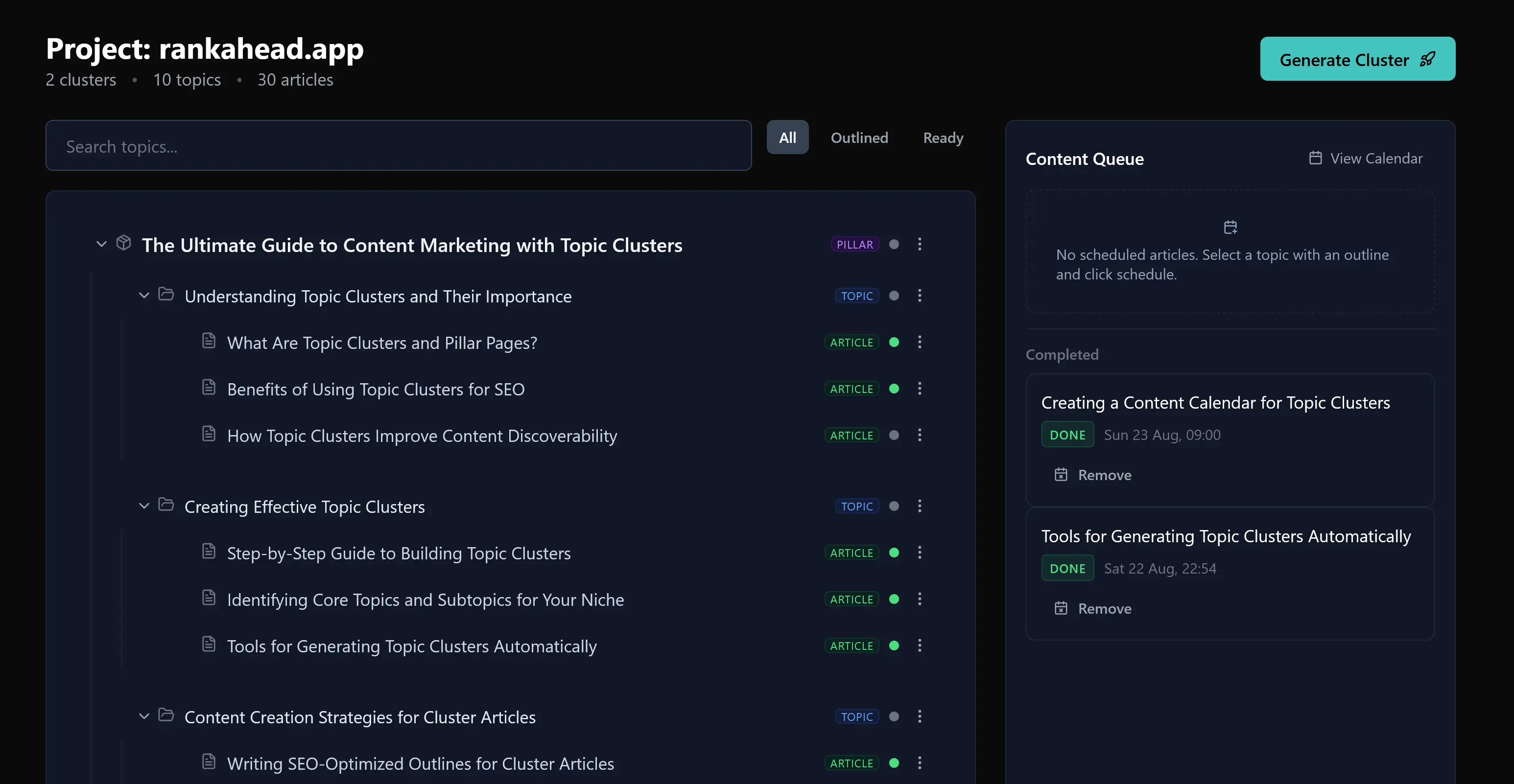This screenshot has height=784, width=1514.
Task: Click document icon for Tools for Generating row
Action: pos(209,644)
